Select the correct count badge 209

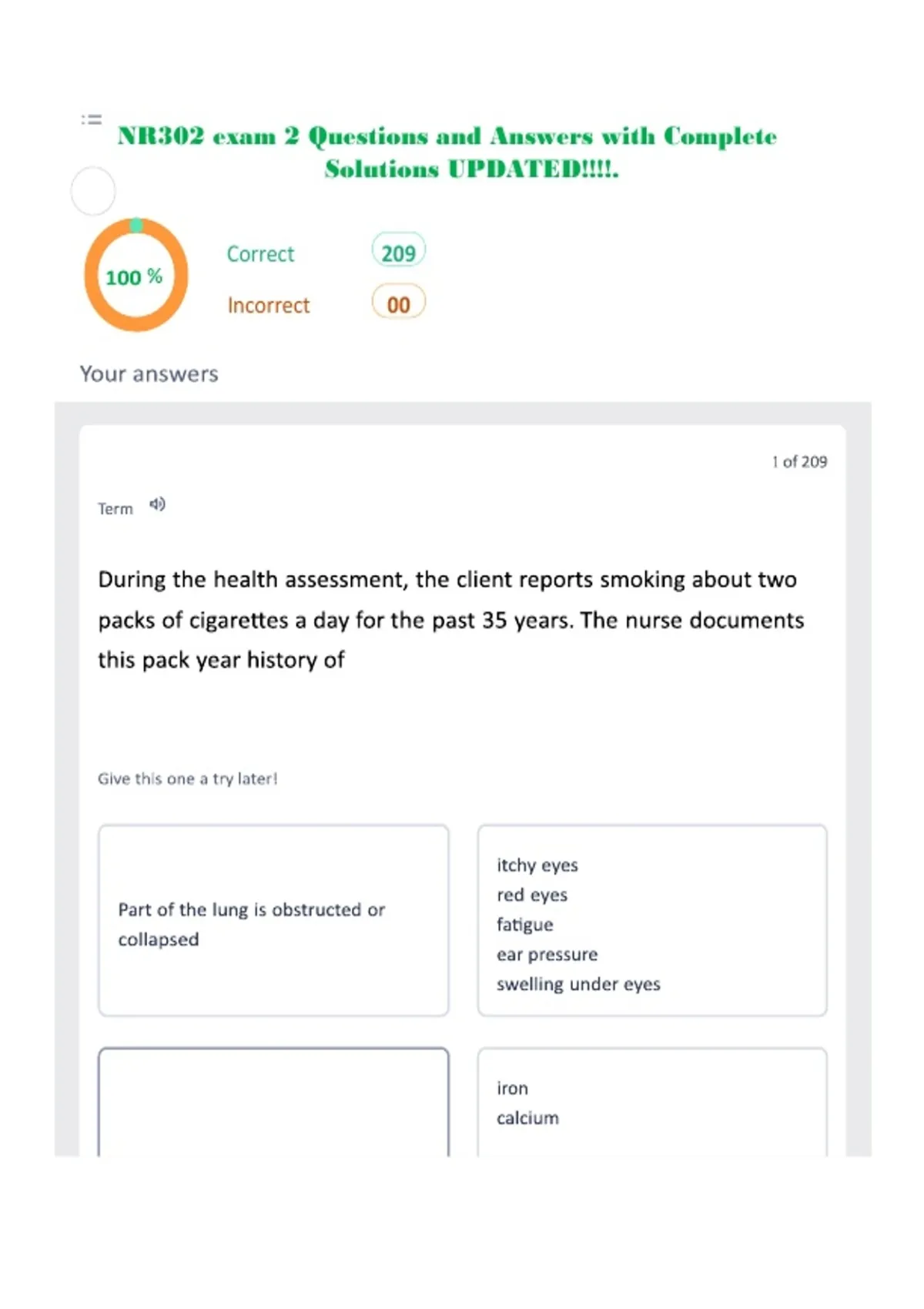(398, 252)
